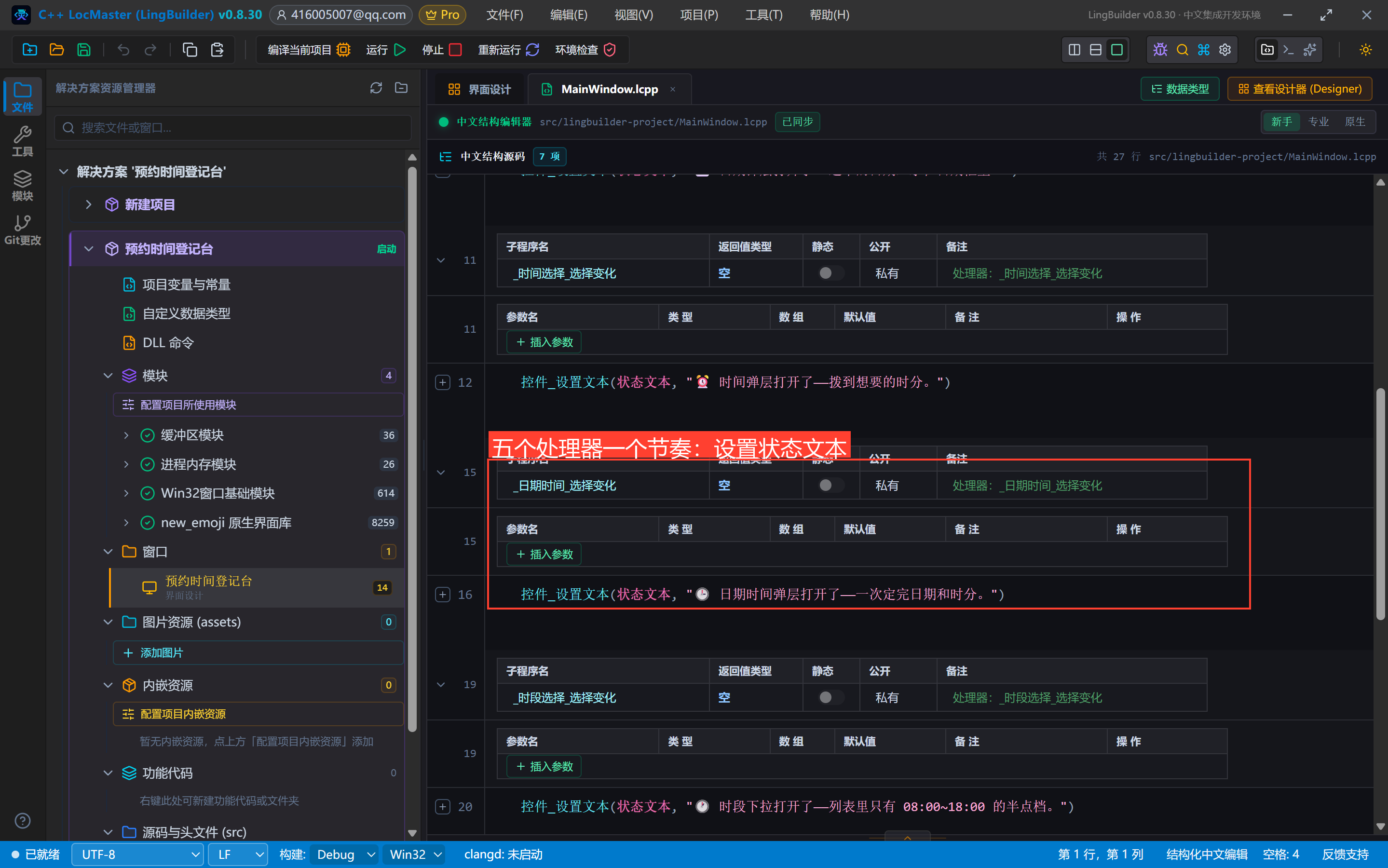Viewport: 1388px width, 868px height.
Task: Click 查看设计器 (Designer) button
Action: tap(1300, 89)
